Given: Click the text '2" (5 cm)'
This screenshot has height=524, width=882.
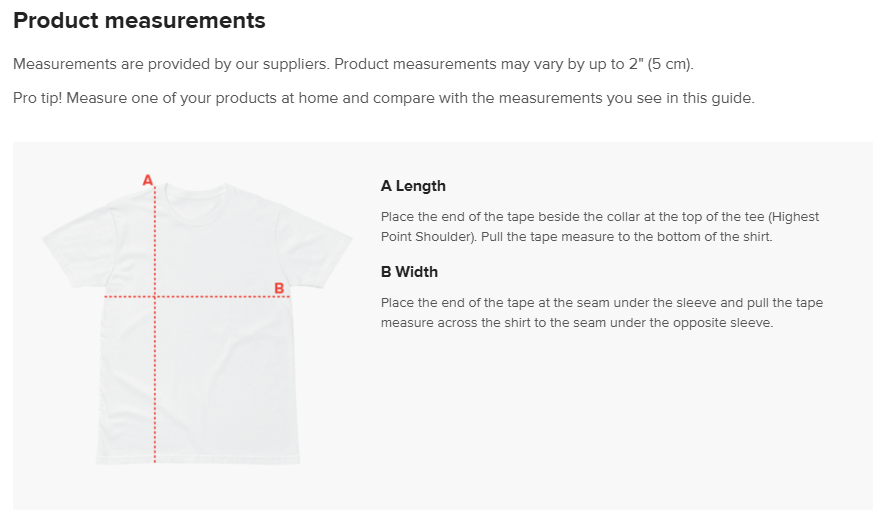Looking at the screenshot, I should [x=661, y=64].
